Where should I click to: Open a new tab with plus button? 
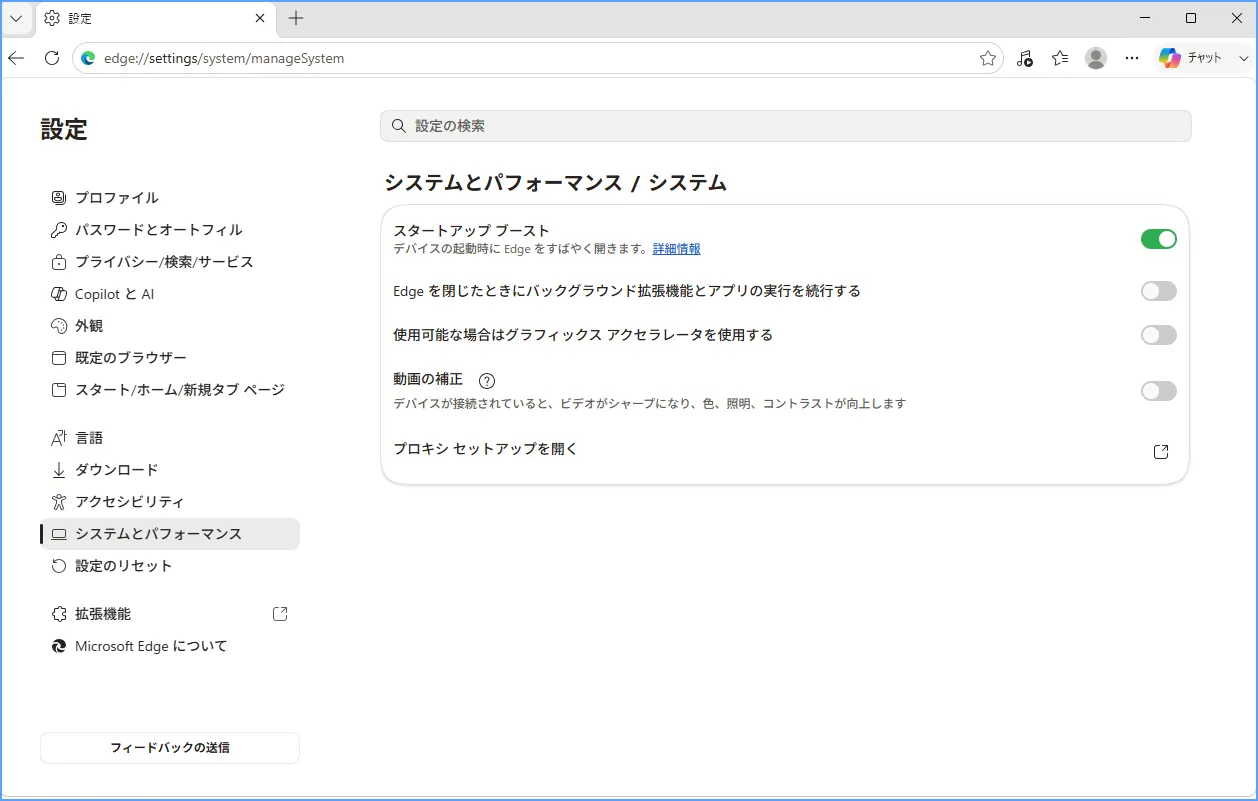point(296,18)
